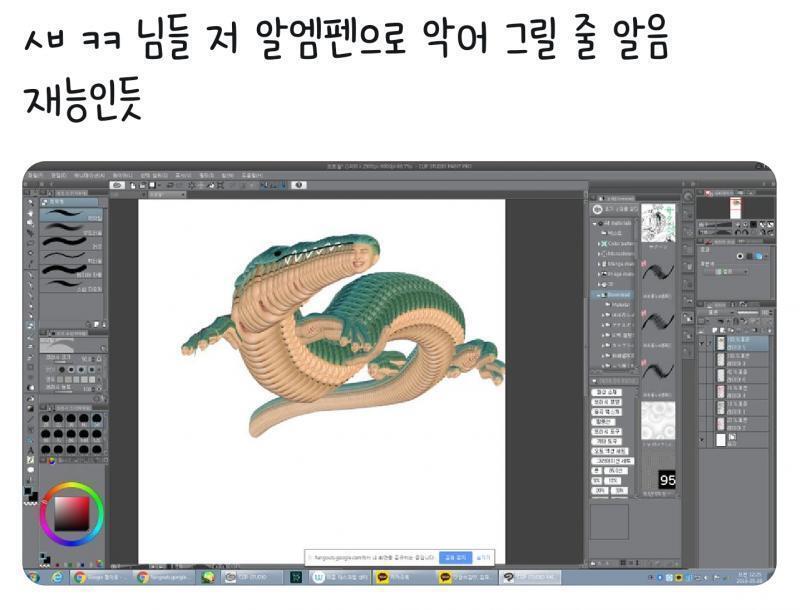Click the 숨기기 link in sharing popup
The width and height of the screenshot is (800, 610).
point(483,557)
